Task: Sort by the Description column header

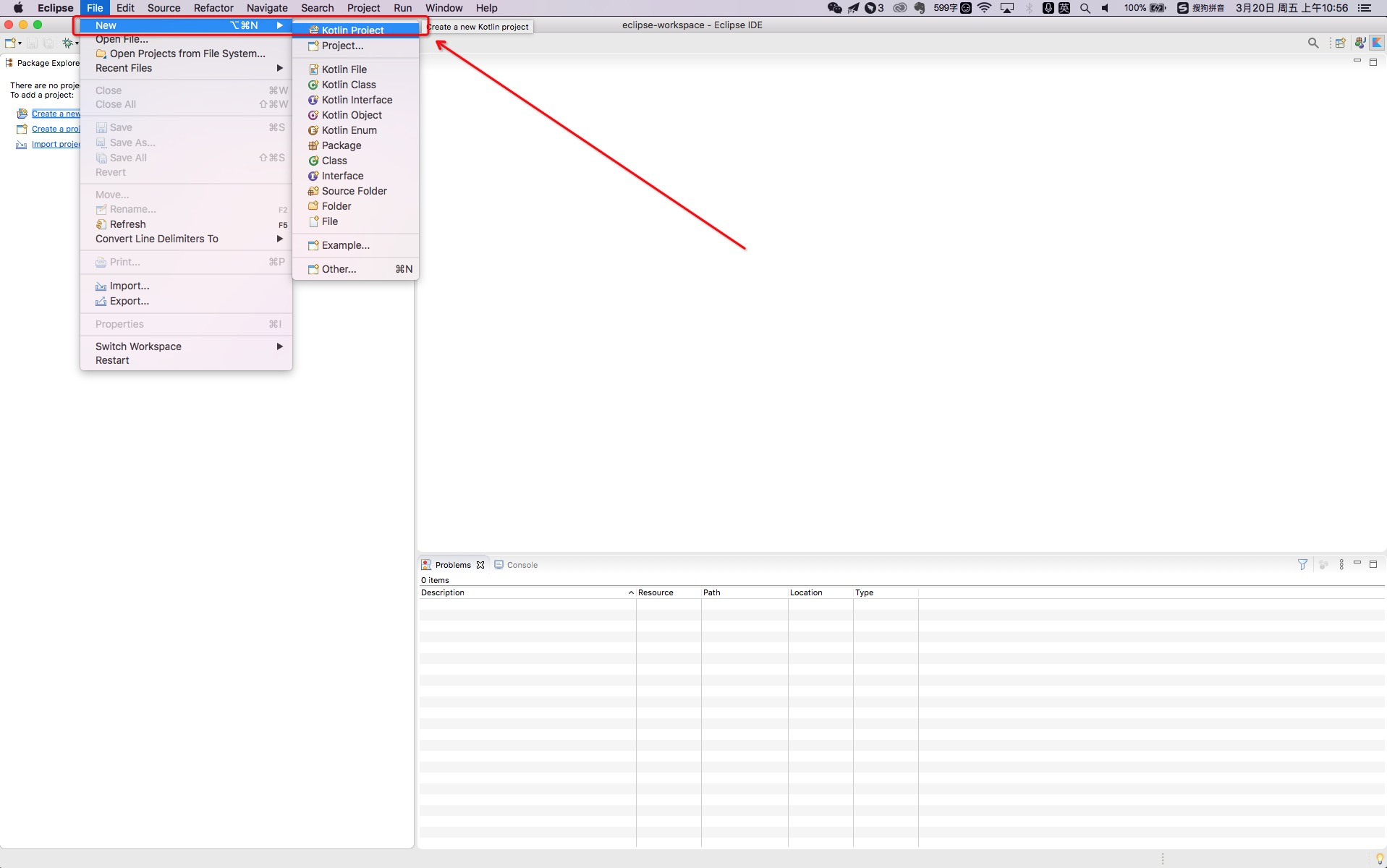Action: pyautogui.click(x=527, y=592)
